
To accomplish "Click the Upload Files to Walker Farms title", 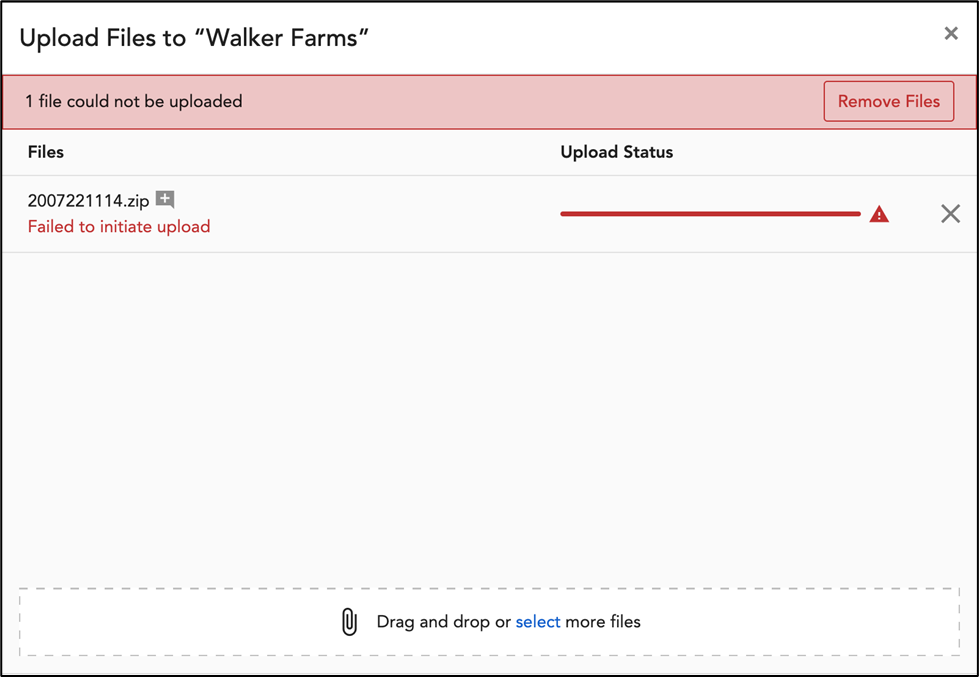I will pos(194,37).
